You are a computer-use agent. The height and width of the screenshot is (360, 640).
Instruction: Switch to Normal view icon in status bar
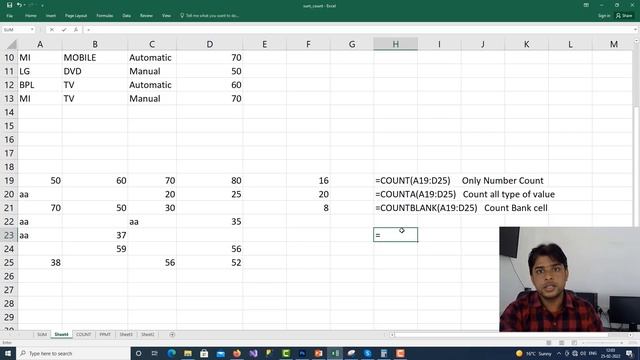click(x=549, y=342)
